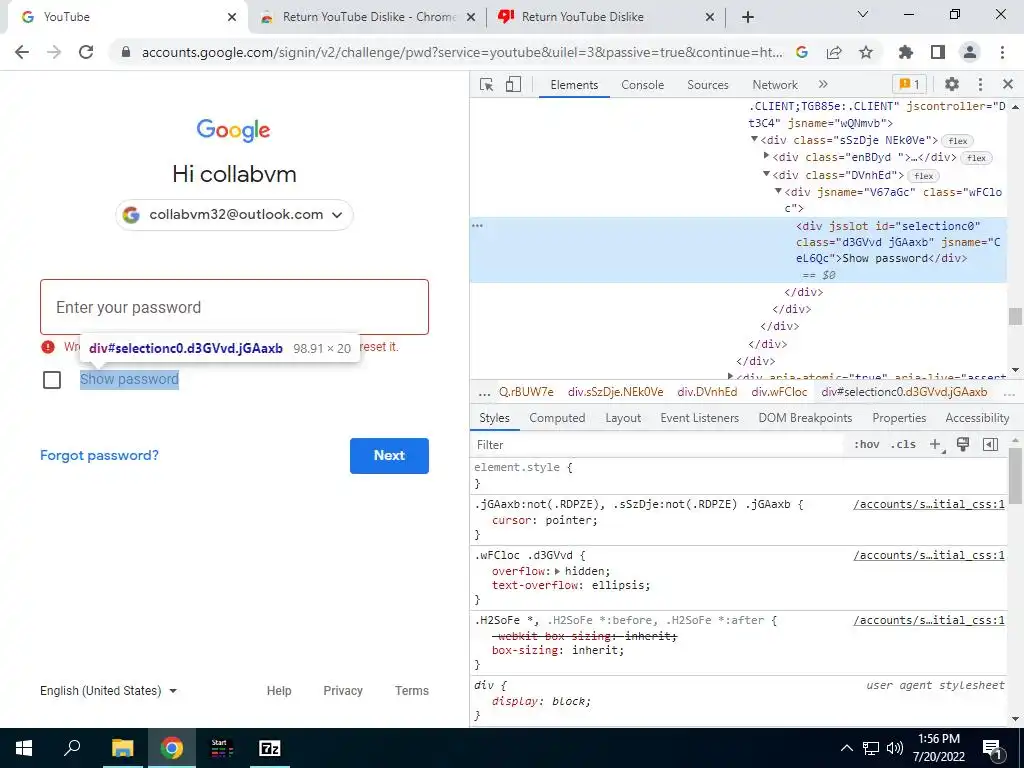Click the lock site info icon
This screenshot has width=1024, height=768.
click(x=126, y=52)
